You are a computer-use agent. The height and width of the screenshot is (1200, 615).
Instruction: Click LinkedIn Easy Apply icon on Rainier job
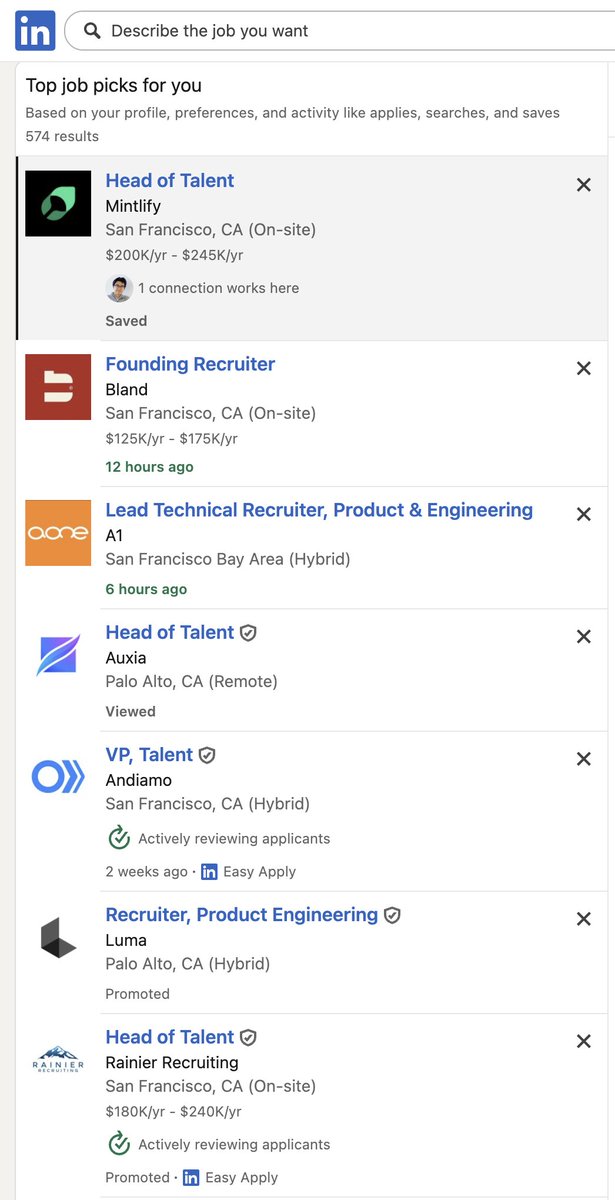point(191,1178)
